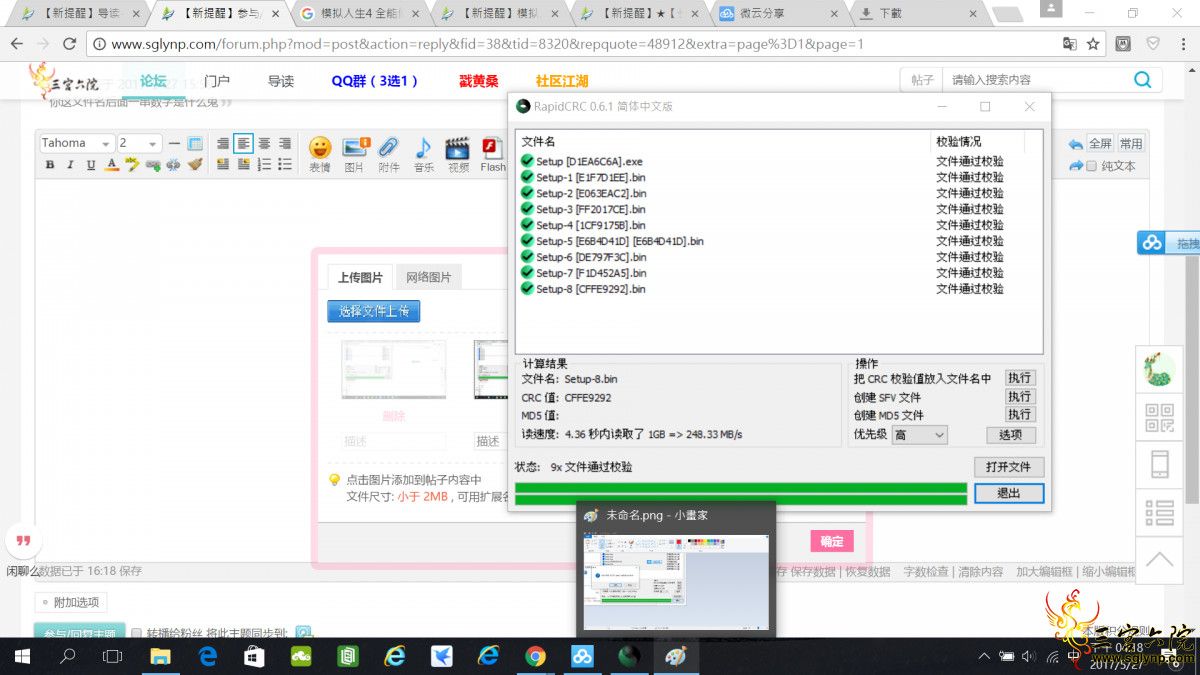This screenshot has height=675, width=1200.
Task: Click the QR code sidebar icon
Action: pos(1159,416)
